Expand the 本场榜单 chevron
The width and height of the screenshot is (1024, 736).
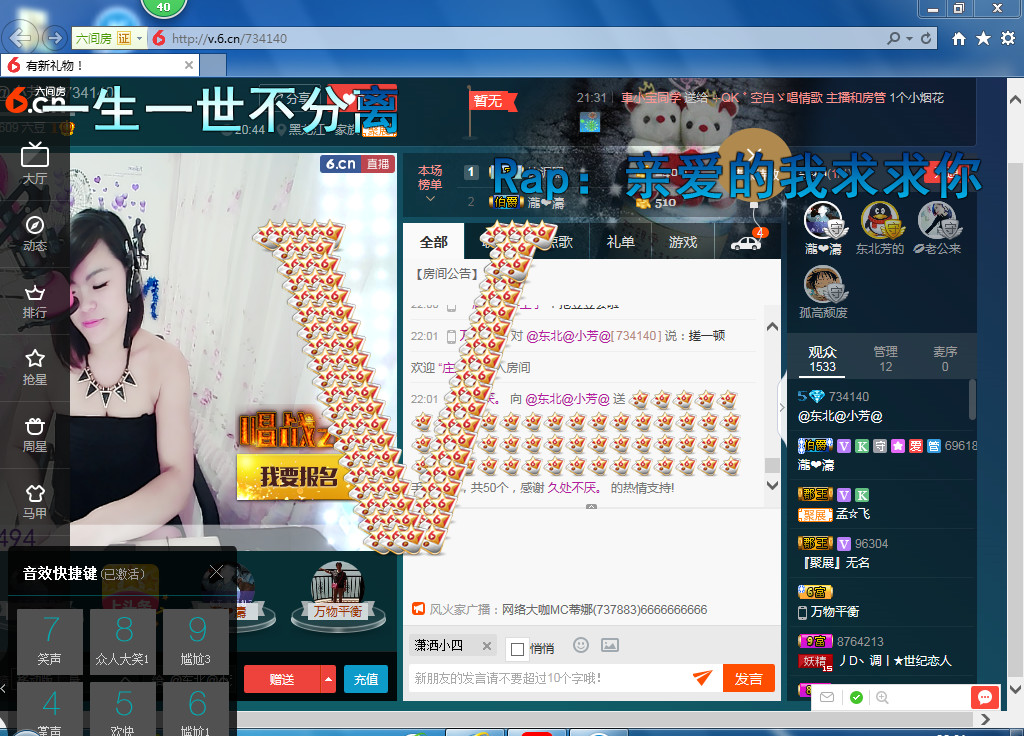[430, 199]
